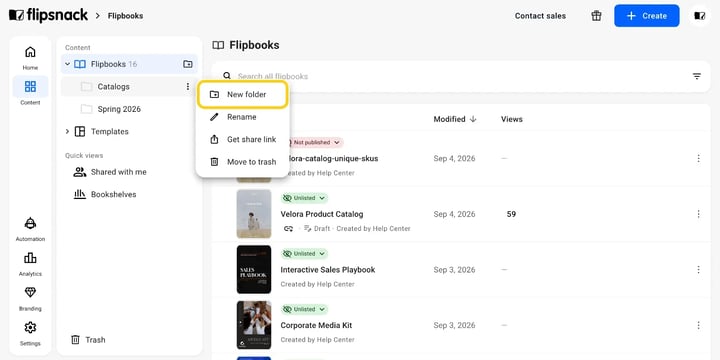720x360 pixels.
Task: Open Unlisted dropdown for Velora Product Catalog
Action: [x=304, y=198]
